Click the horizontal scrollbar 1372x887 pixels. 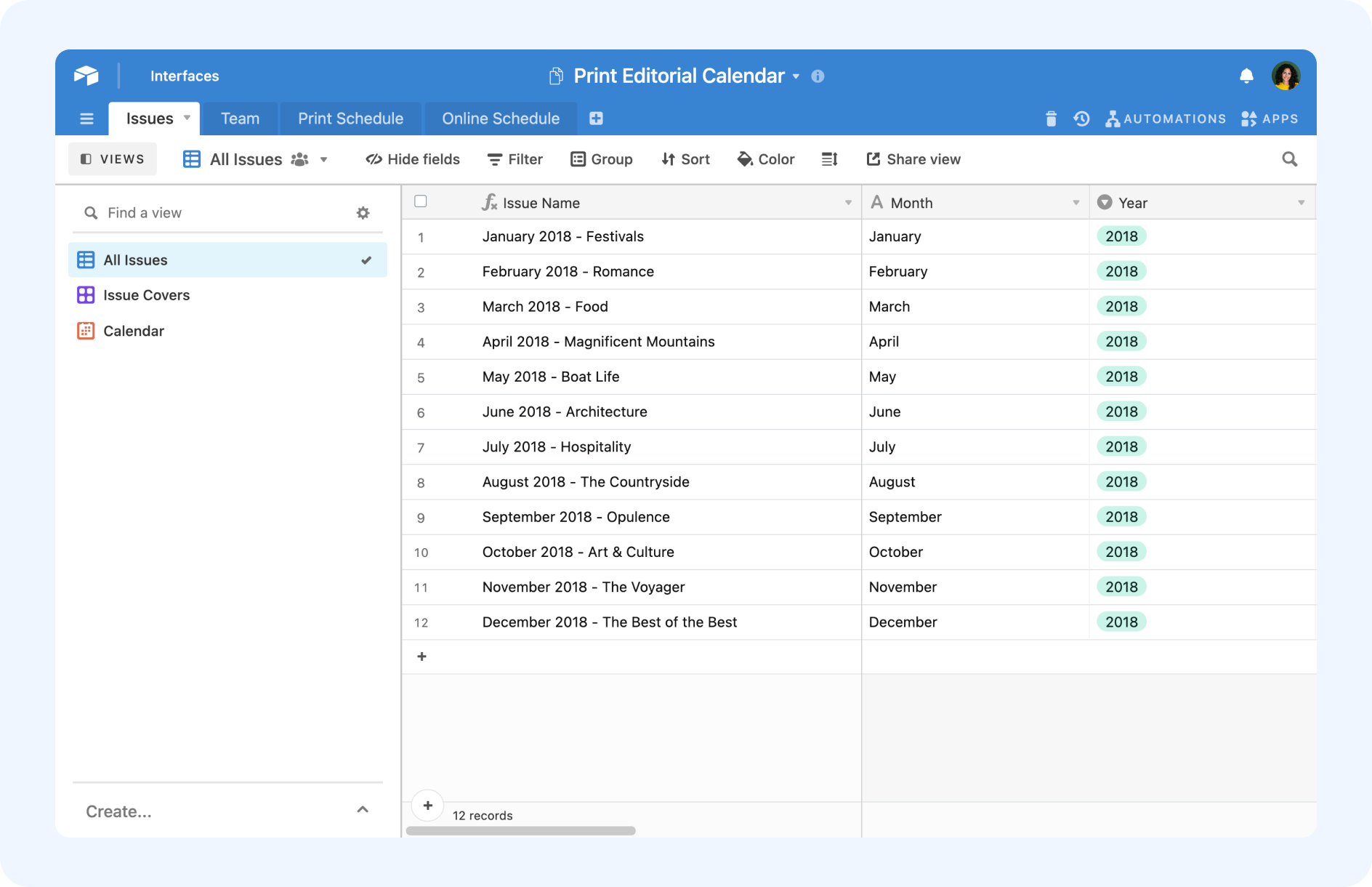[520, 830]
